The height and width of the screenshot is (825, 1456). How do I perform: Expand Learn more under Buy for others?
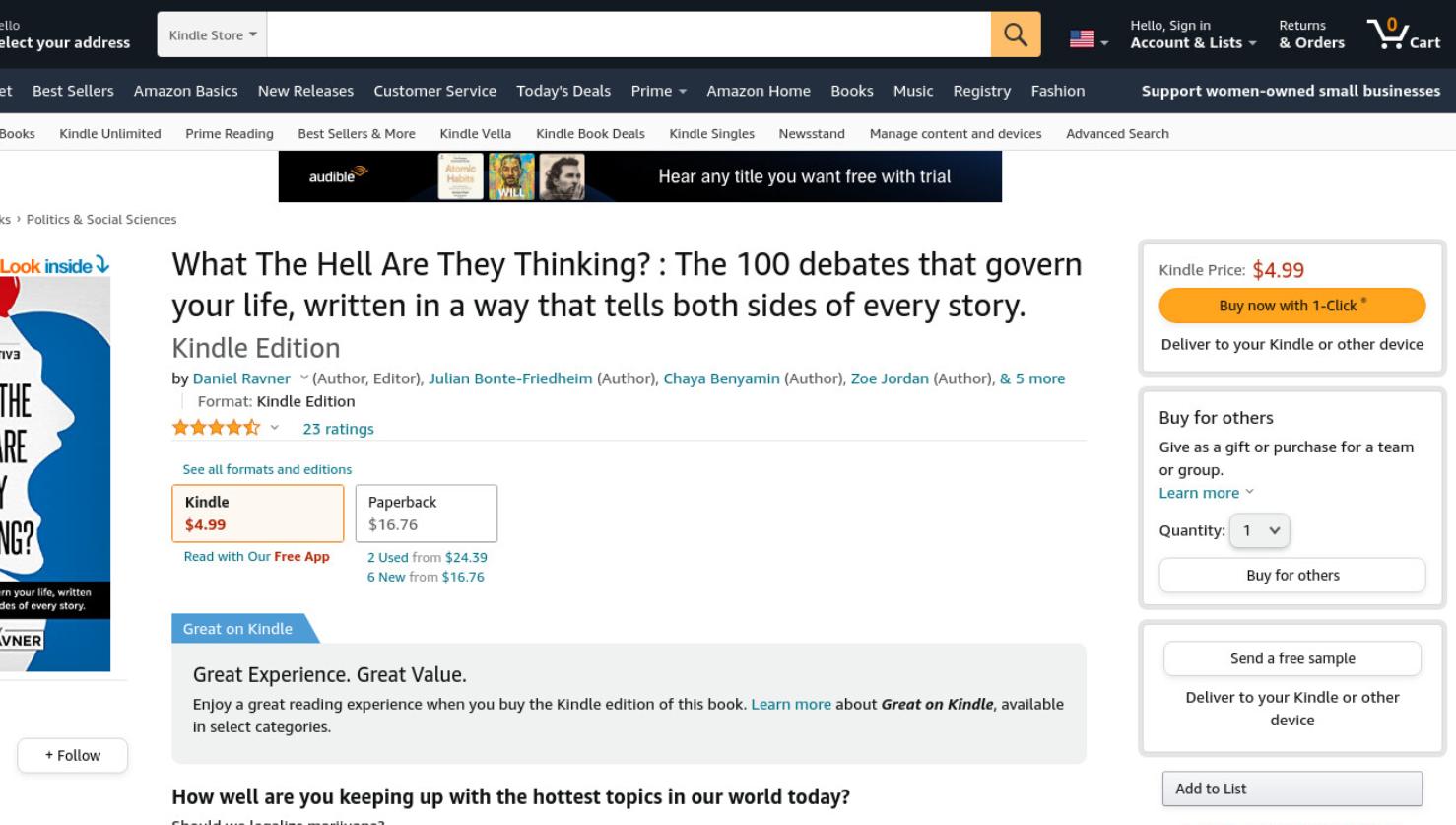[1207, 493]
